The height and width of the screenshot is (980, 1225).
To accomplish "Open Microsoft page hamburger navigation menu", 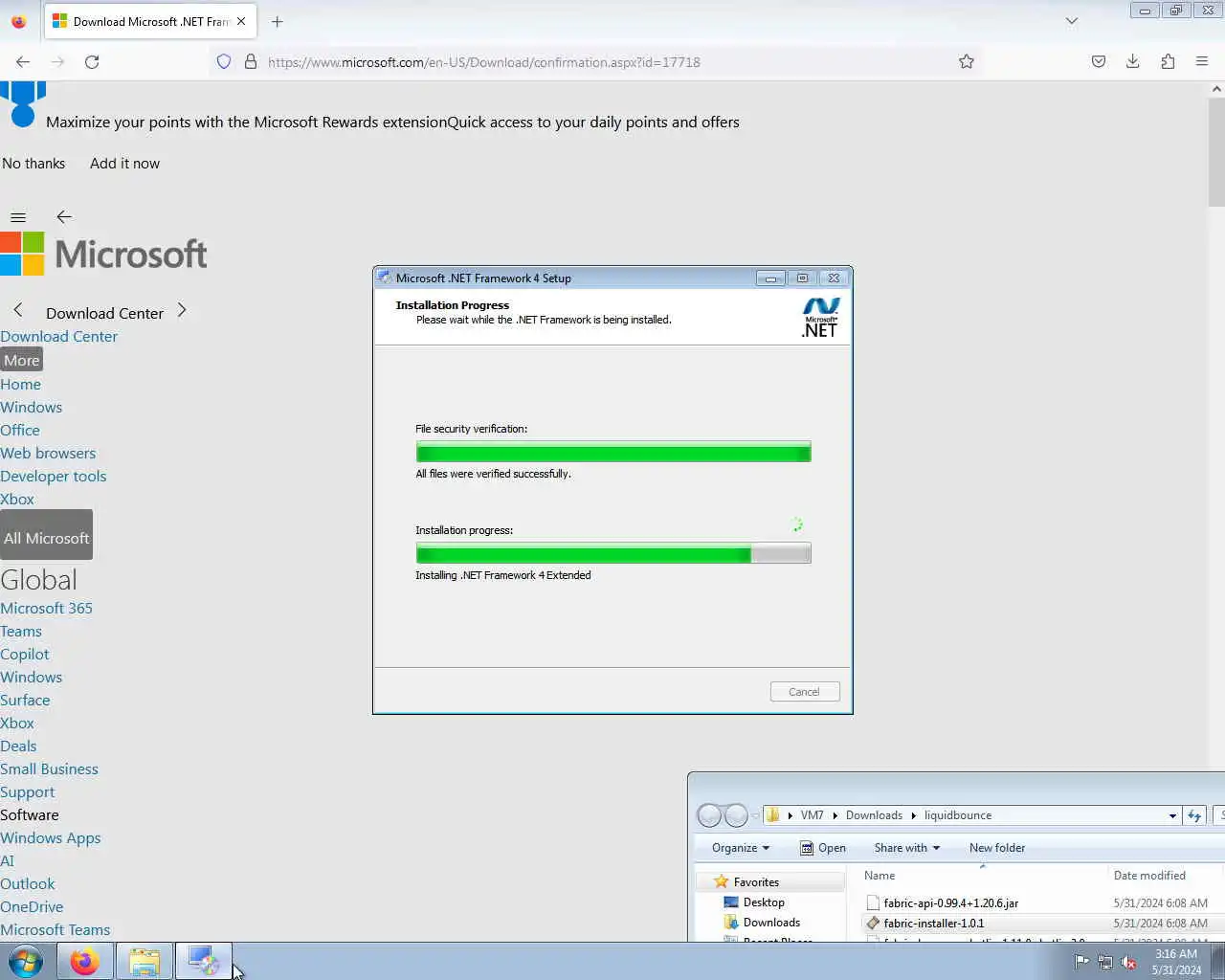I will pyautogui.click(x=18, y=217).
